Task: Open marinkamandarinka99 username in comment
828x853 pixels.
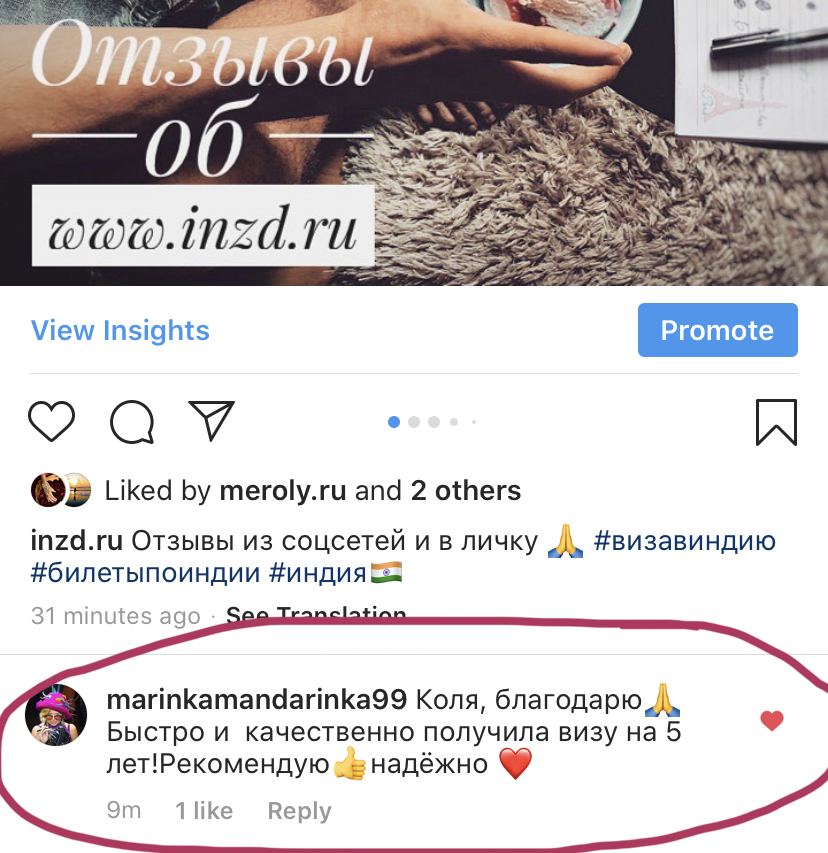Action: pos(257,700)
